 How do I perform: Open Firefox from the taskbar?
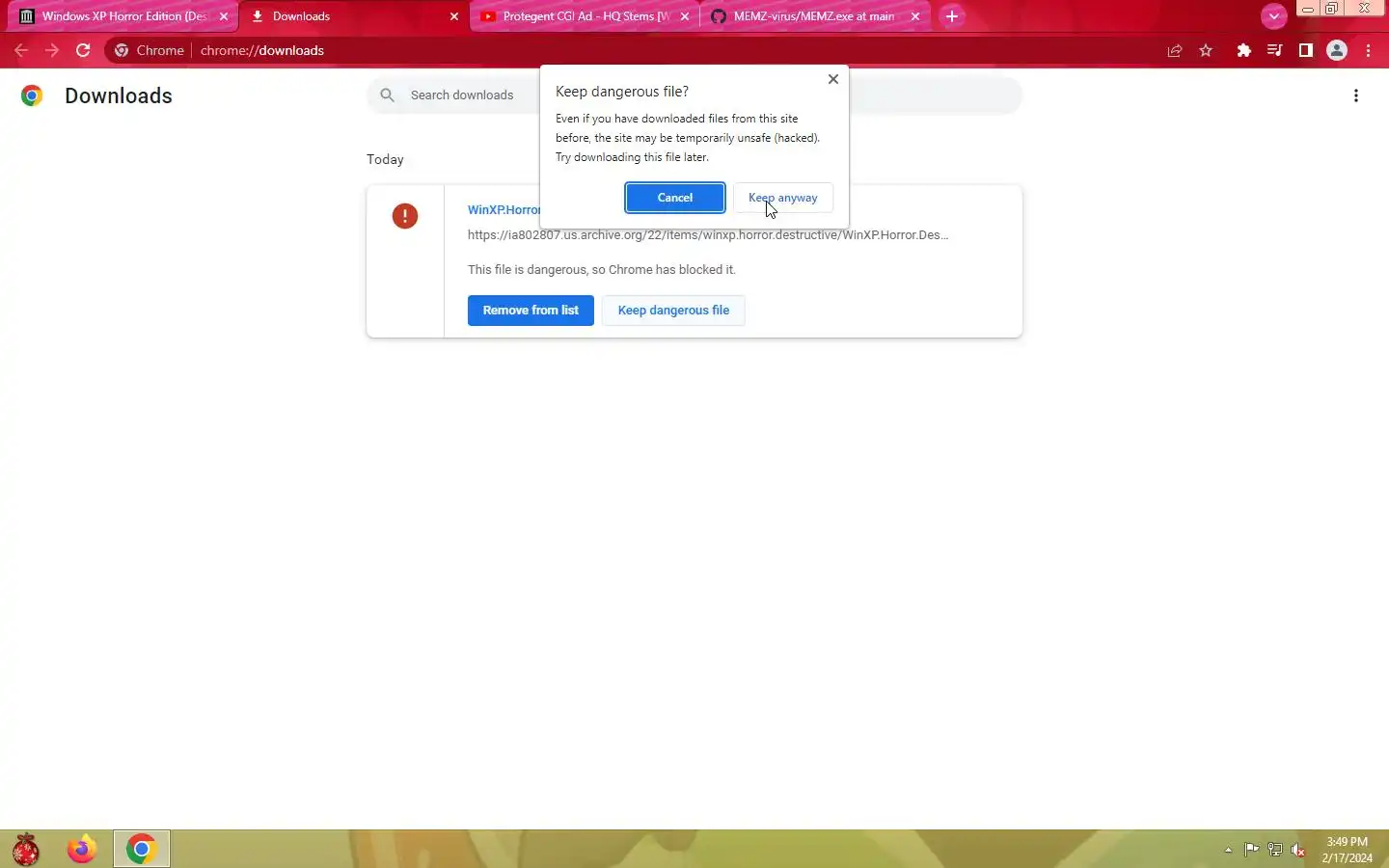pos(82,850)
